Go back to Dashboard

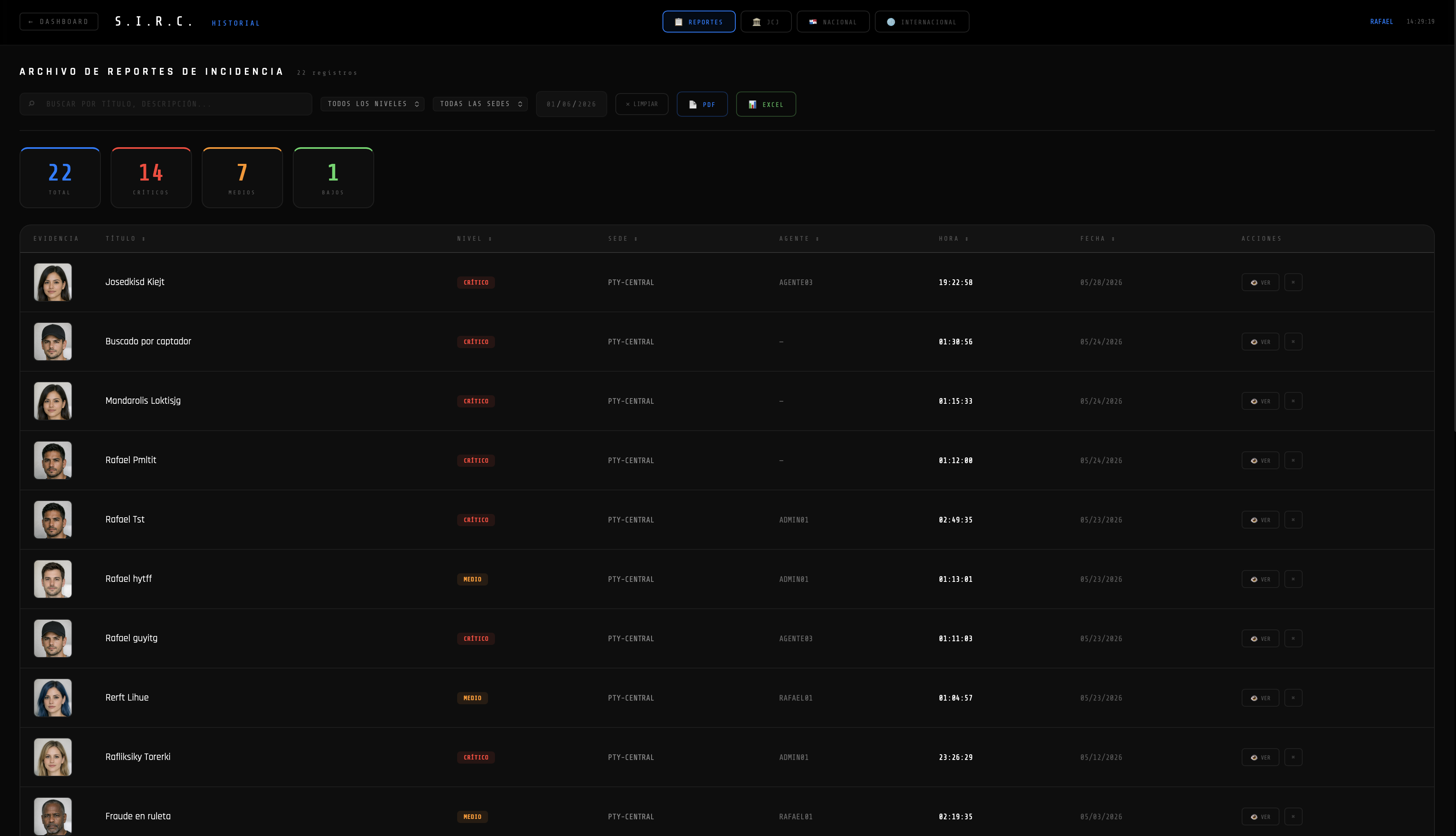[x=59, y=22]
